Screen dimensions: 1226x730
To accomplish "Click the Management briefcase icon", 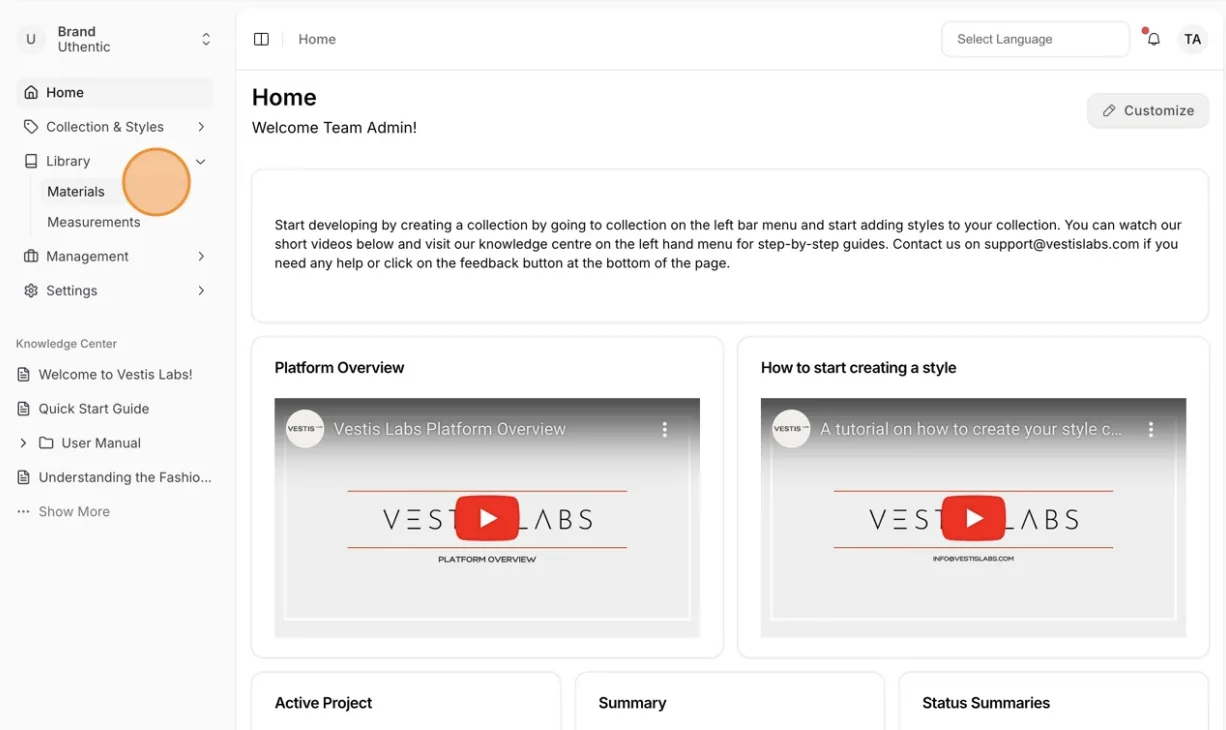I will pos(31,256).
